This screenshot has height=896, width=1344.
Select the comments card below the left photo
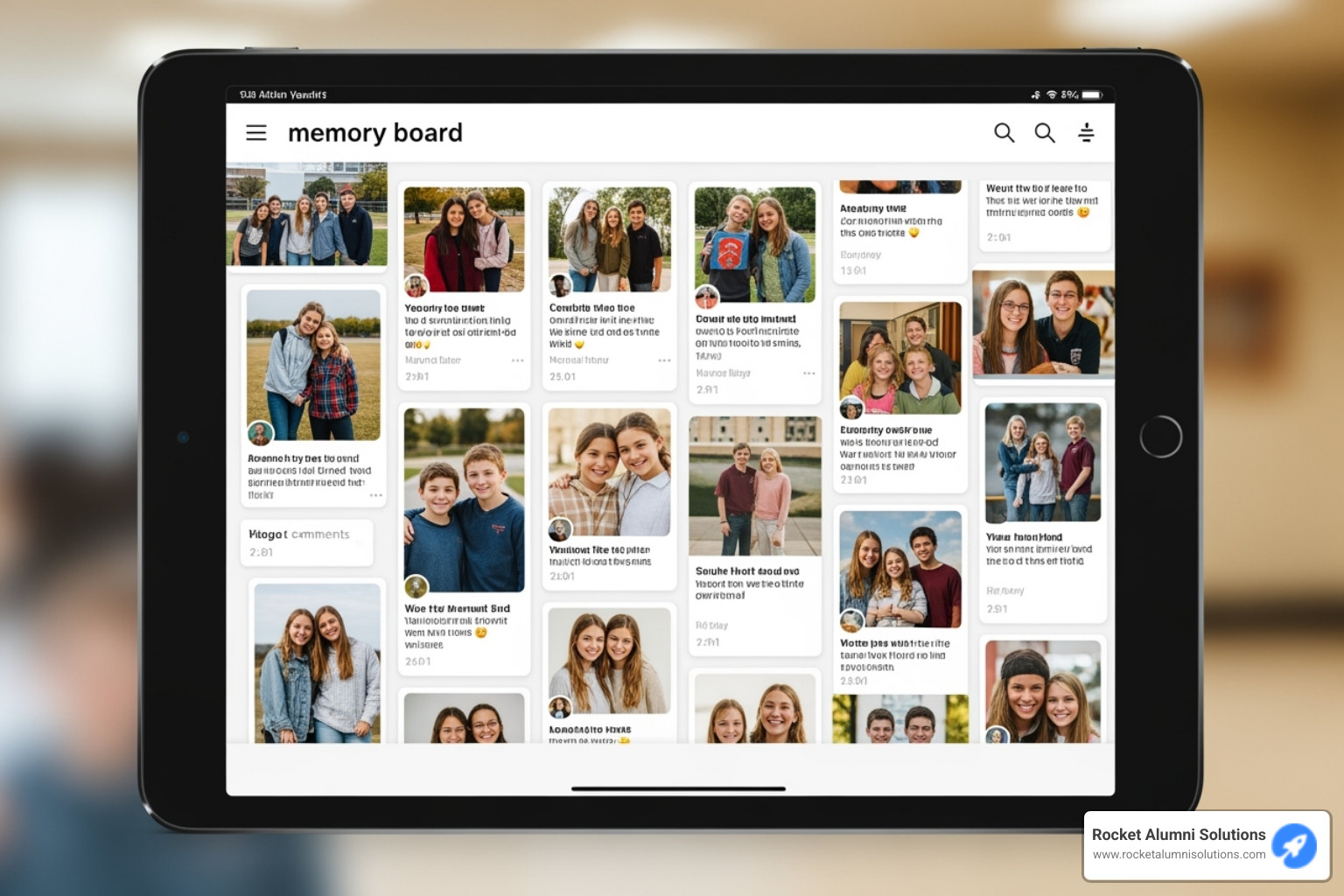[306, 542]
